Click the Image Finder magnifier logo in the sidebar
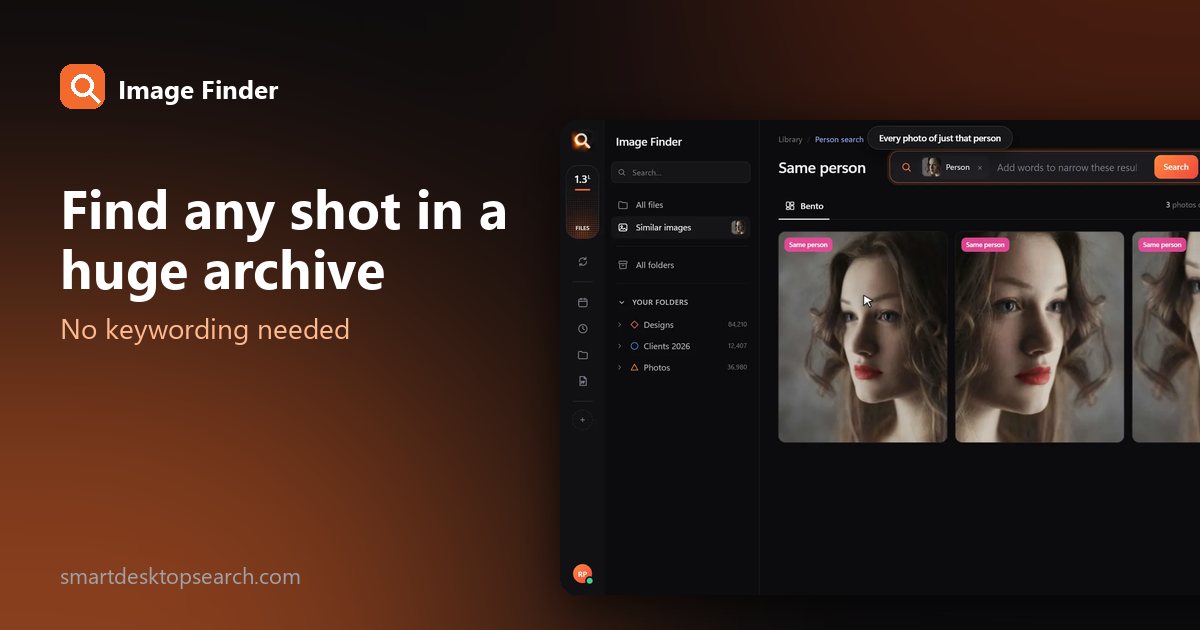The image size is (1200, 630). point(581,141)
